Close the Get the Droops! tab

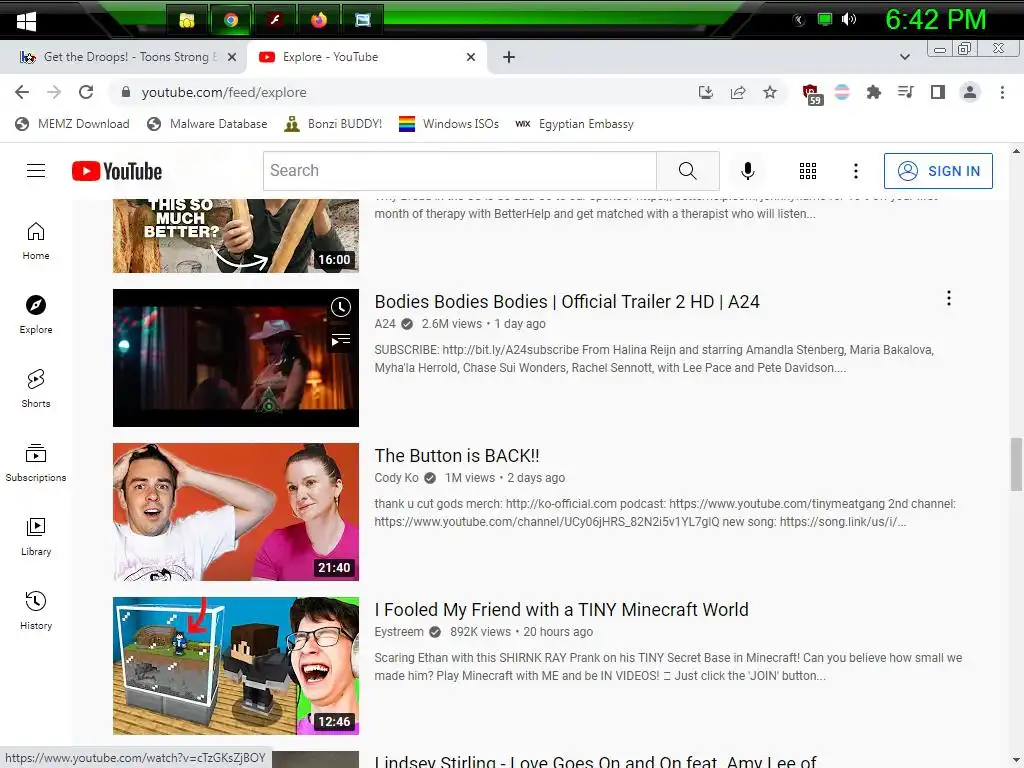(x=232, y=57)
